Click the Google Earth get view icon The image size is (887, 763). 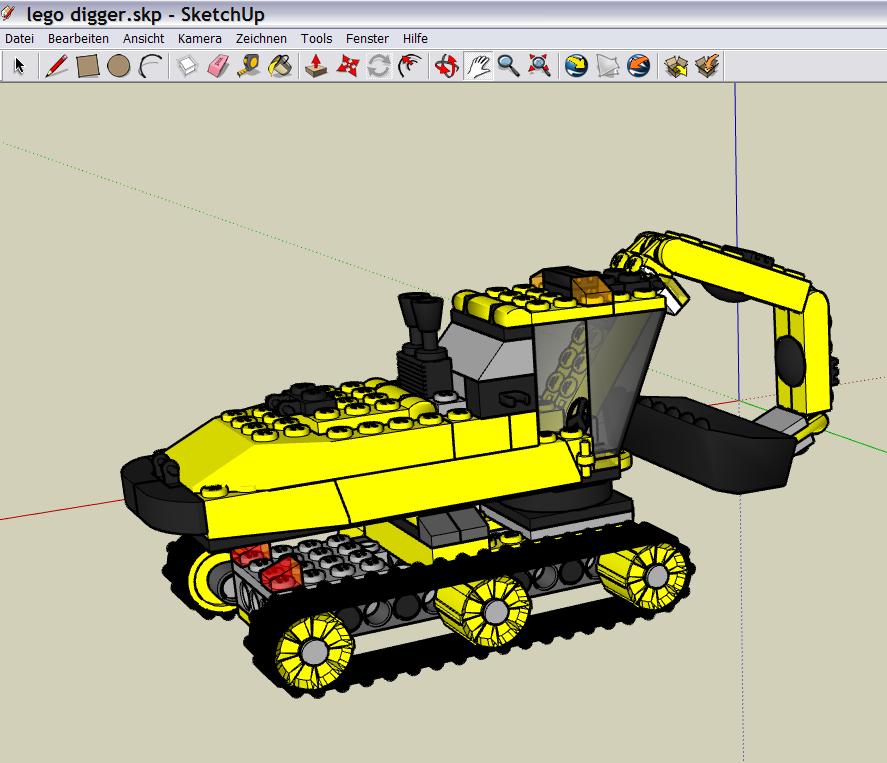[x=576, y=66]
